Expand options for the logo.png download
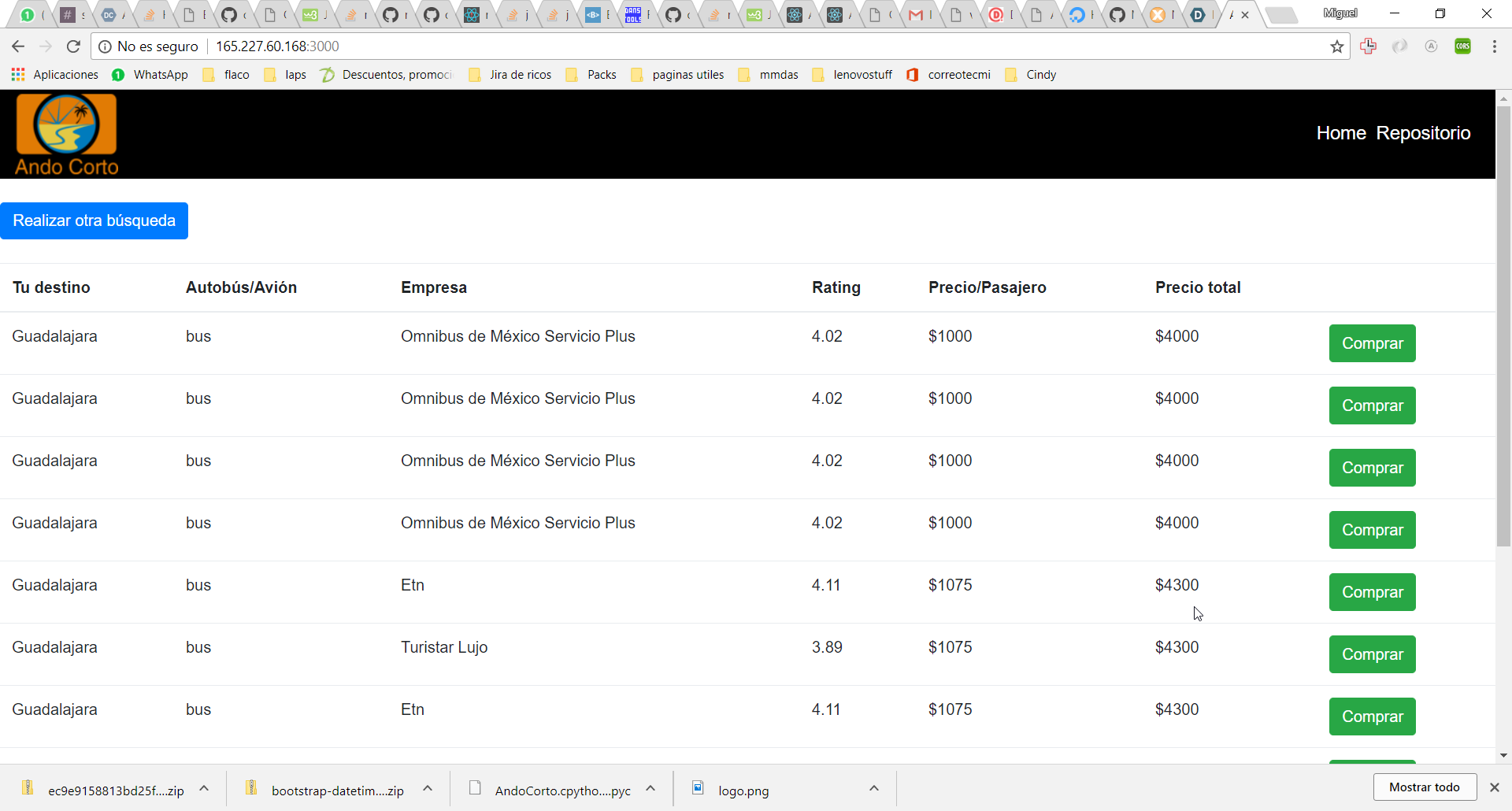Image resolution: width=1512 pixels, height=811 pixels. click(874, 788)
